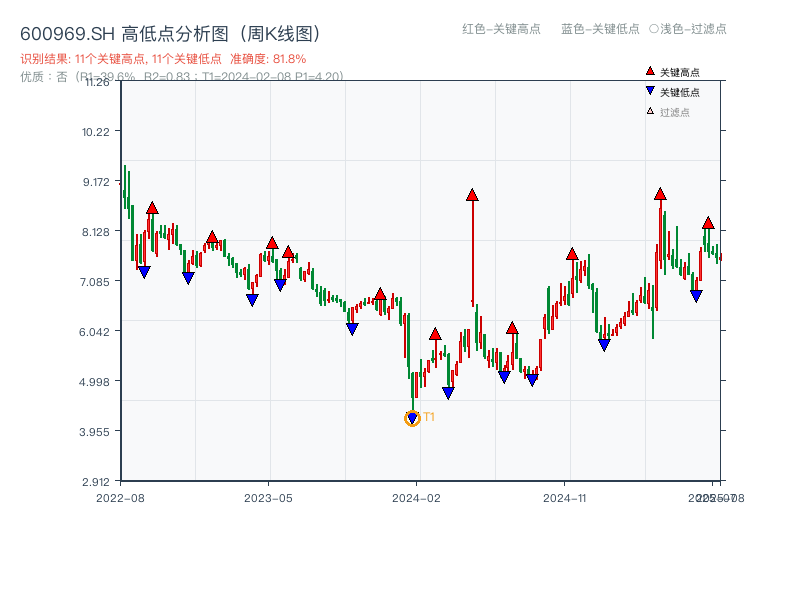
Task: Click the 2.912 y-axis label
Action: pyautogui.click(x=96, y=482)
